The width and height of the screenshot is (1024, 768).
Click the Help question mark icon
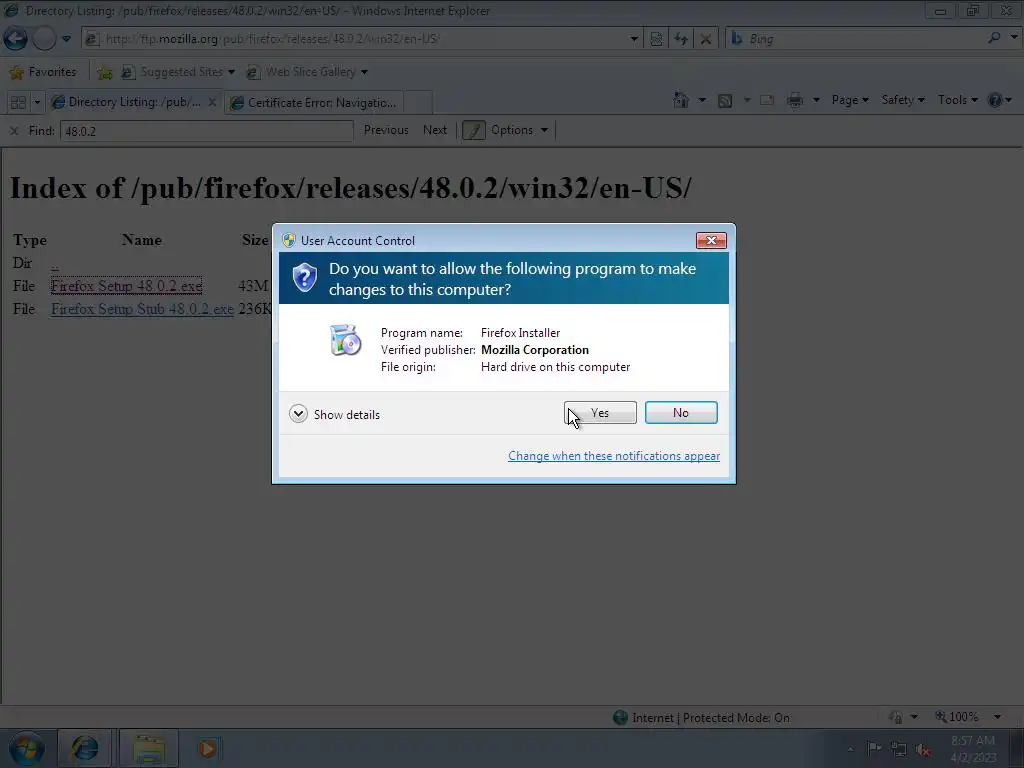995,100
